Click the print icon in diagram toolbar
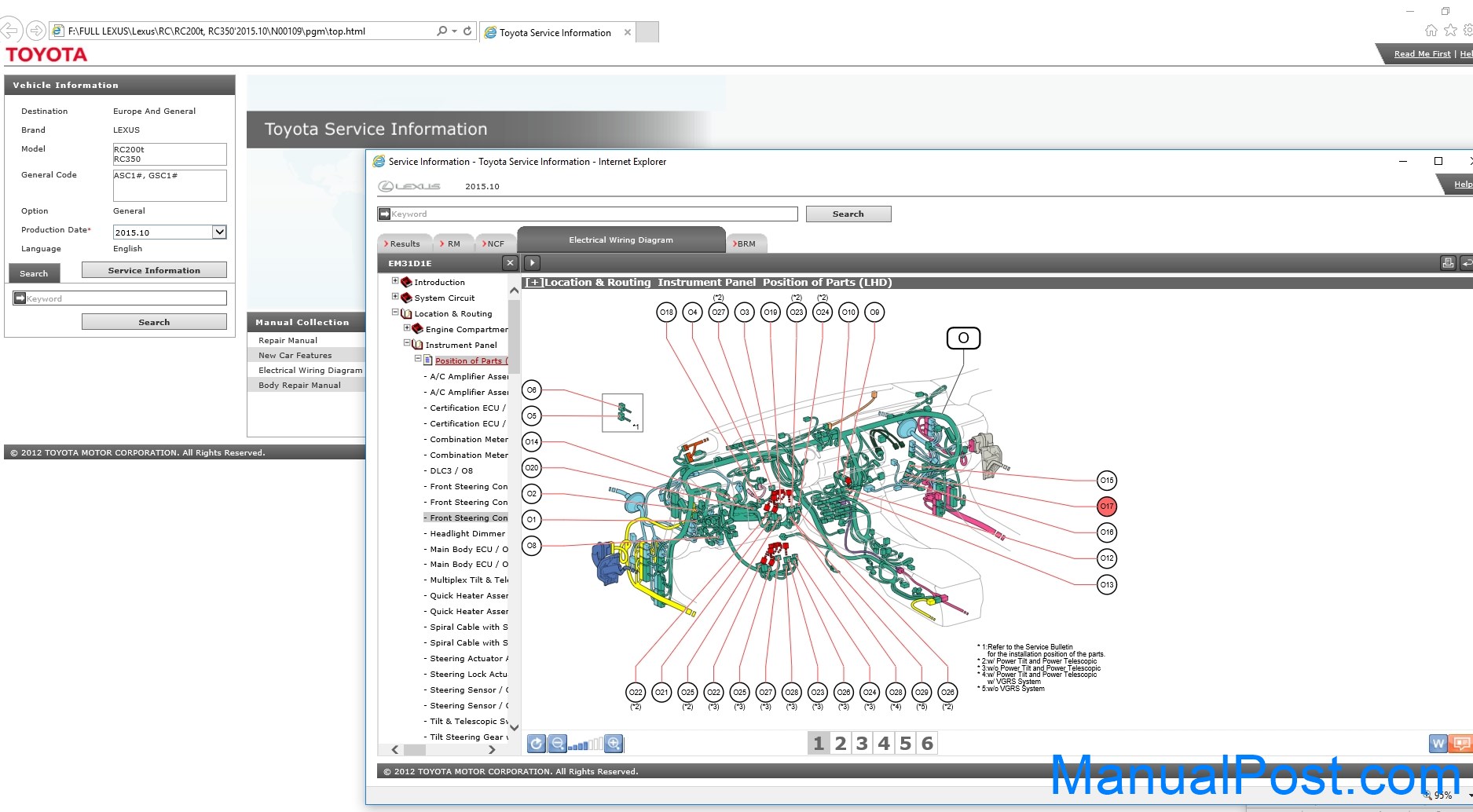 1448,263
